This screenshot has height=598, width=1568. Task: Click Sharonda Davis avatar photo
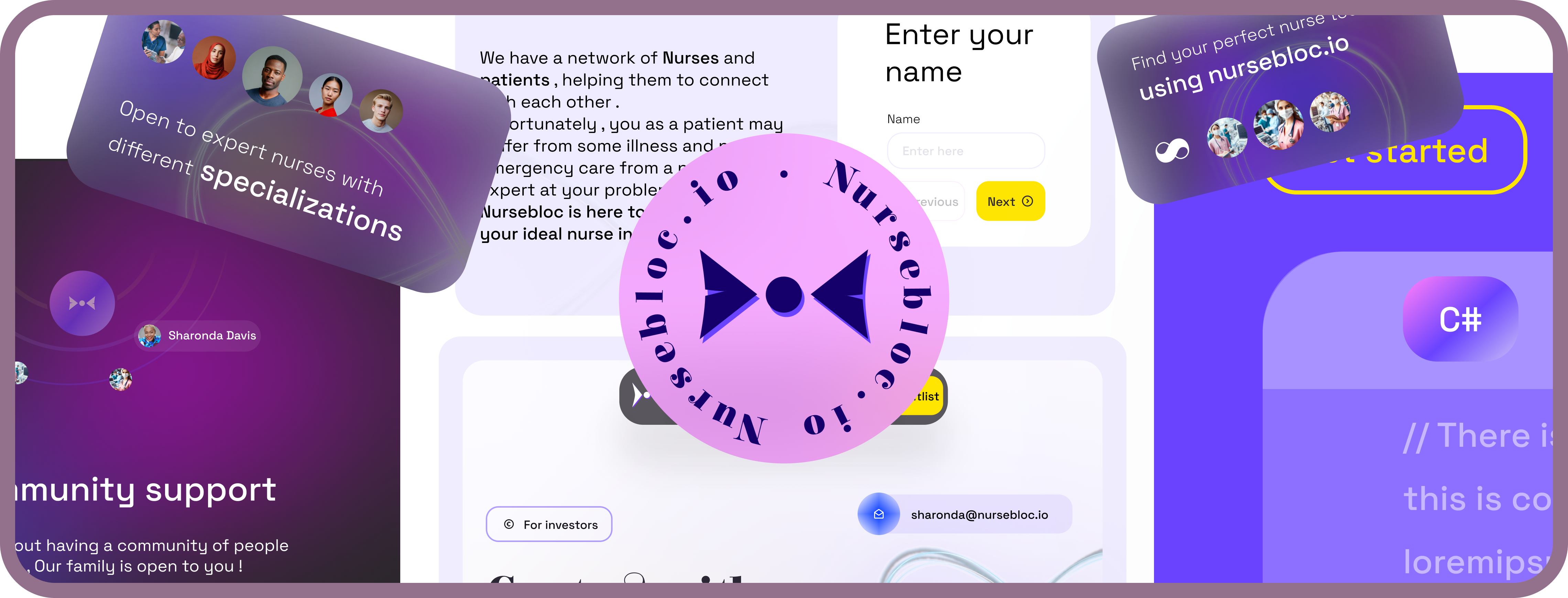click(x=149, y=335)
